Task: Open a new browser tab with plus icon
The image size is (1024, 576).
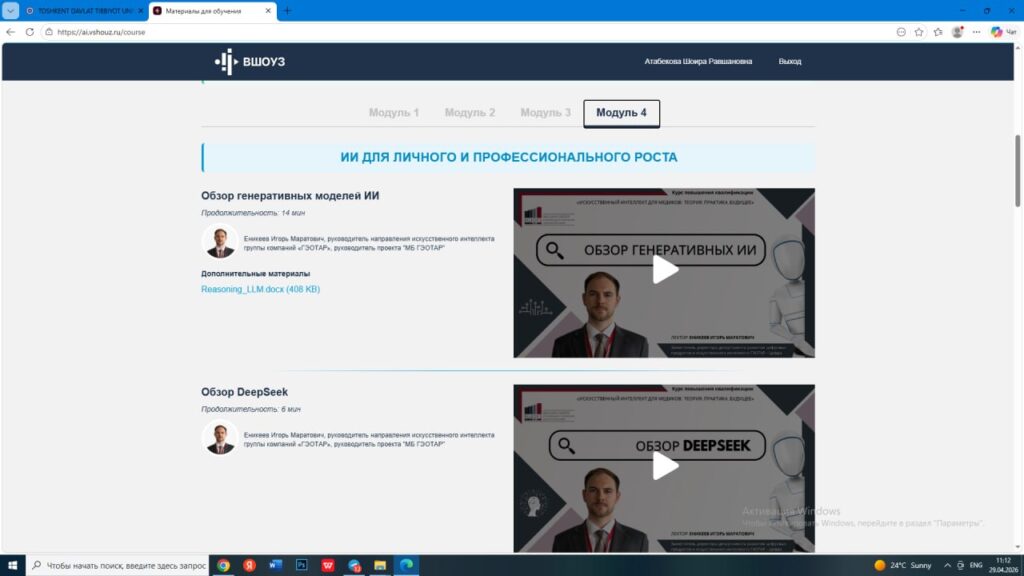Action: (x=288, y=11)
